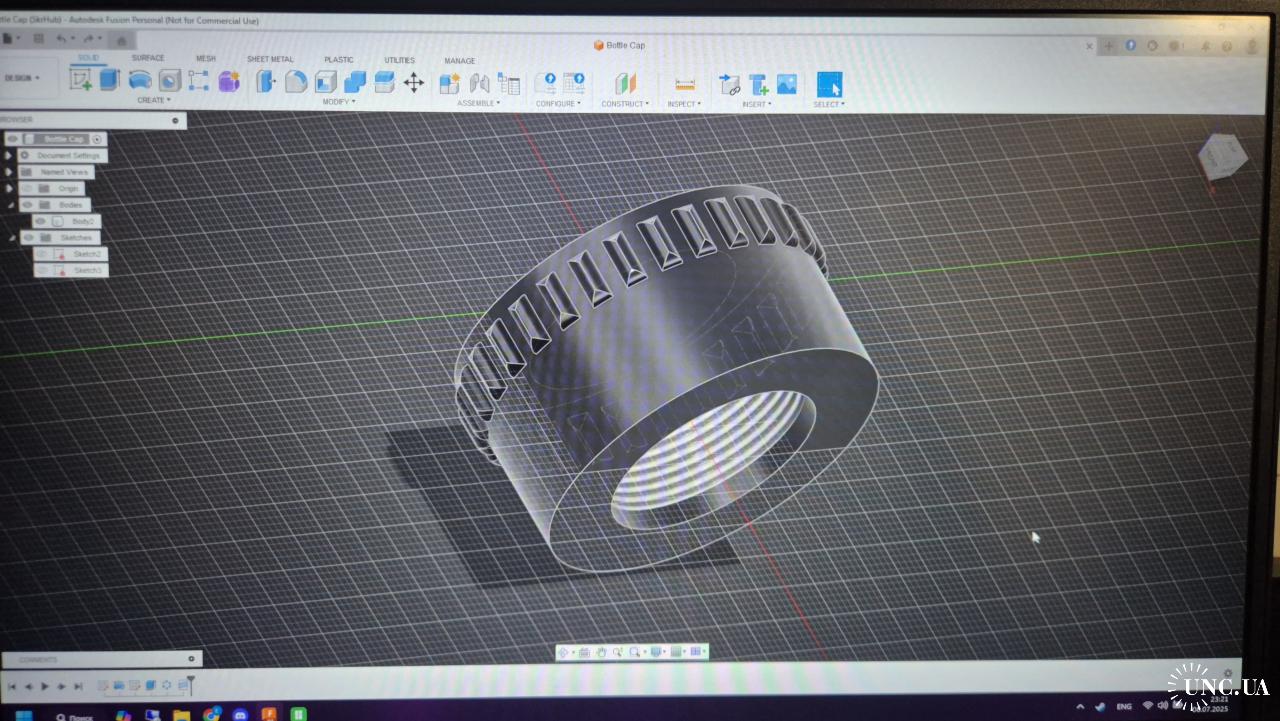Jump to timeline end
Viewport: 1280px width, 721px height.
coord(78,686)
